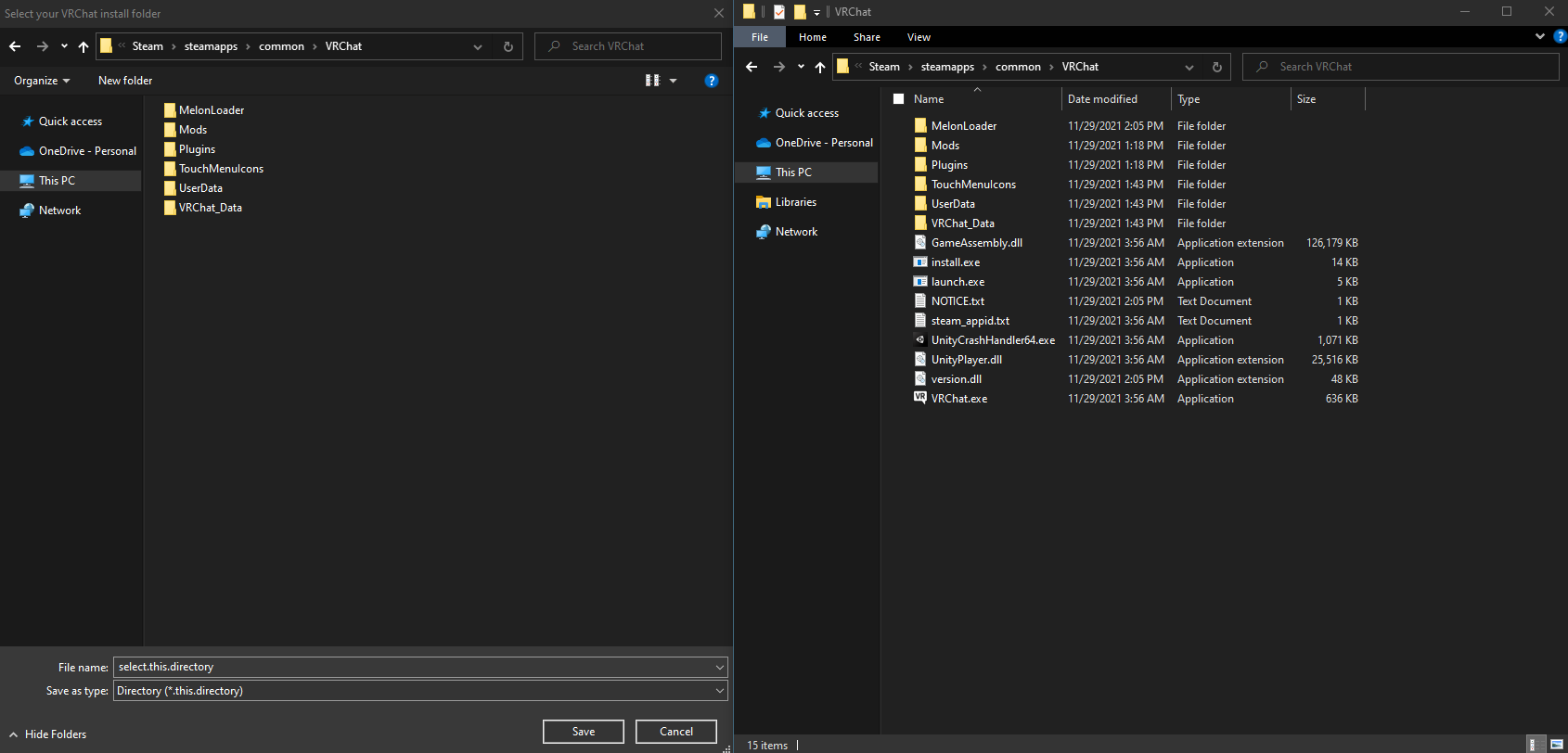Click New folder in save dialog
The width and height of the screenshot is (1568, 753).
[125, 81]
